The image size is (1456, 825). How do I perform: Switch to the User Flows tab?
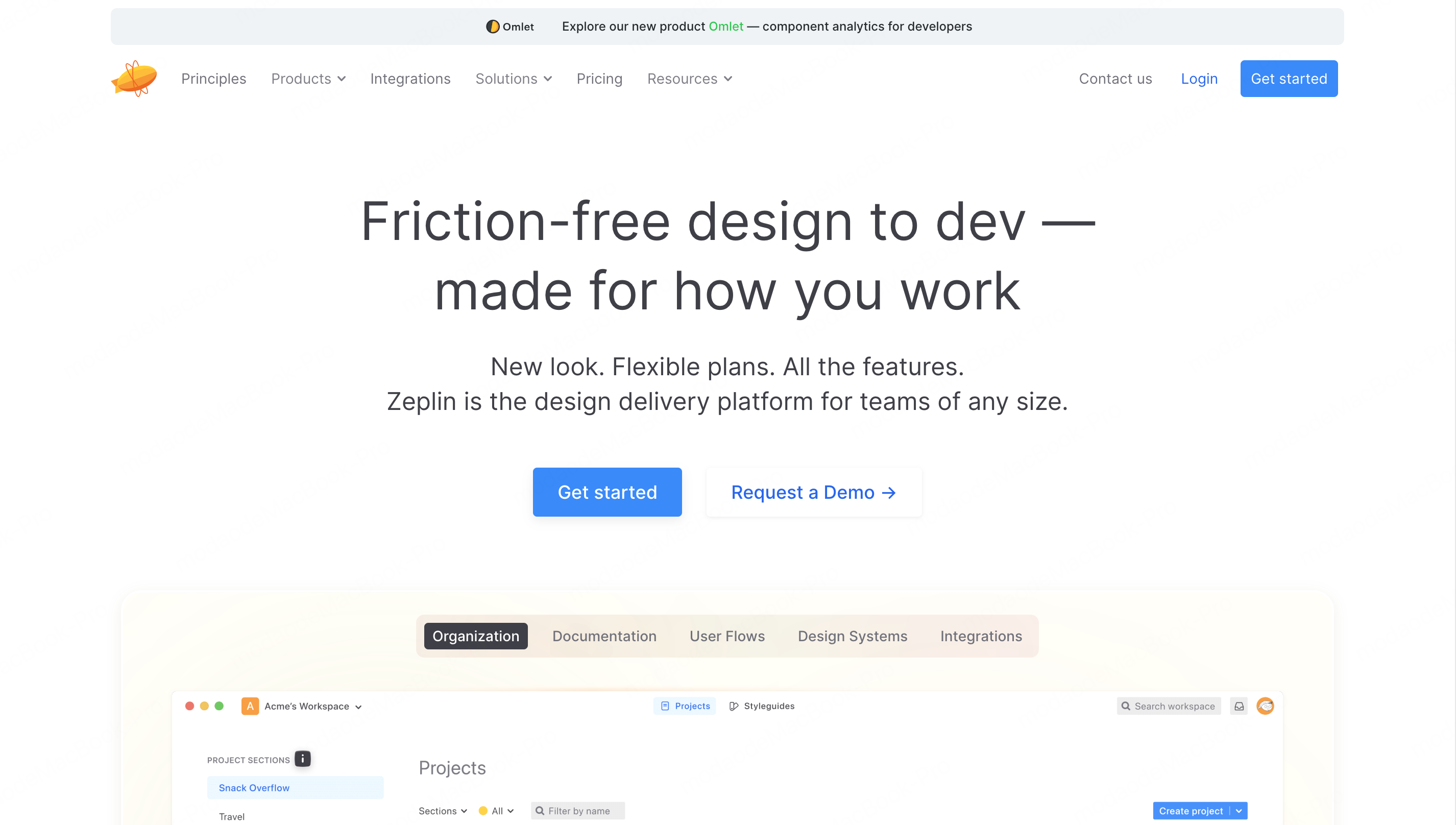pyautogui.click(x=727, y=636)
